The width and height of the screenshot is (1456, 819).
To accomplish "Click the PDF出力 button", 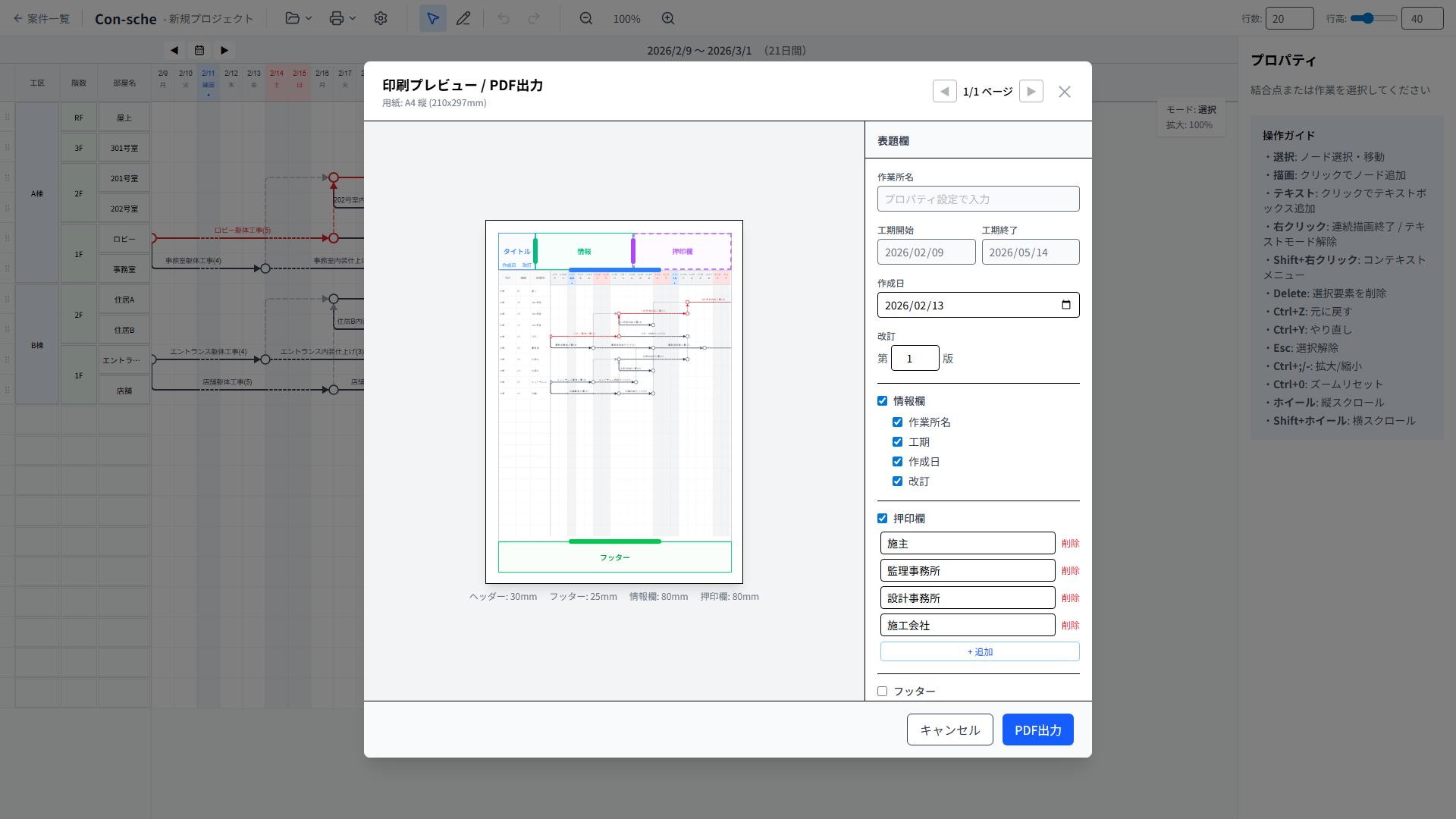I will [x=1037, y=730].
